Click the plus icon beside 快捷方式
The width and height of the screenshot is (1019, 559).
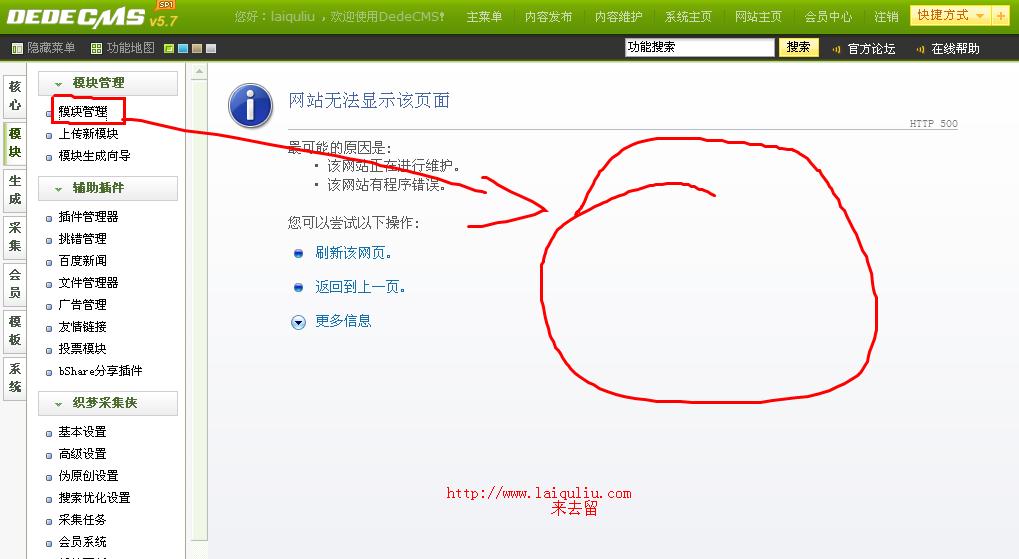point(1001,16)
